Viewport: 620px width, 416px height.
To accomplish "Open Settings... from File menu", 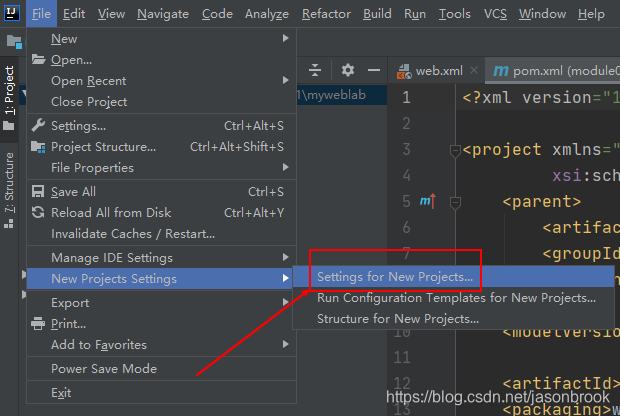I will pyautogui.click(x=162, y=125).
